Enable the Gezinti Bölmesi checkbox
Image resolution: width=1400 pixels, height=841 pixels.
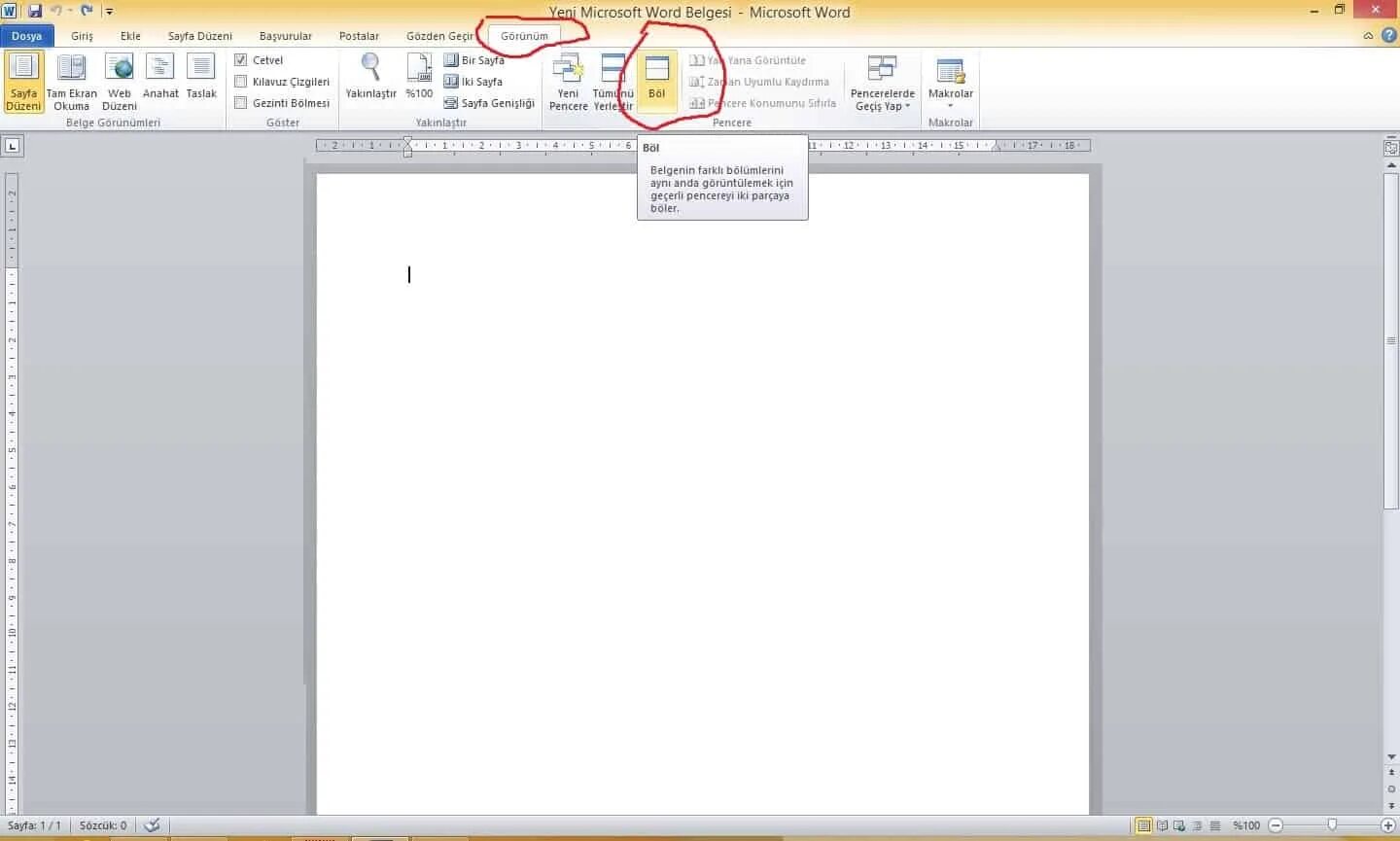pyautogui.click(x=241, y=103)
